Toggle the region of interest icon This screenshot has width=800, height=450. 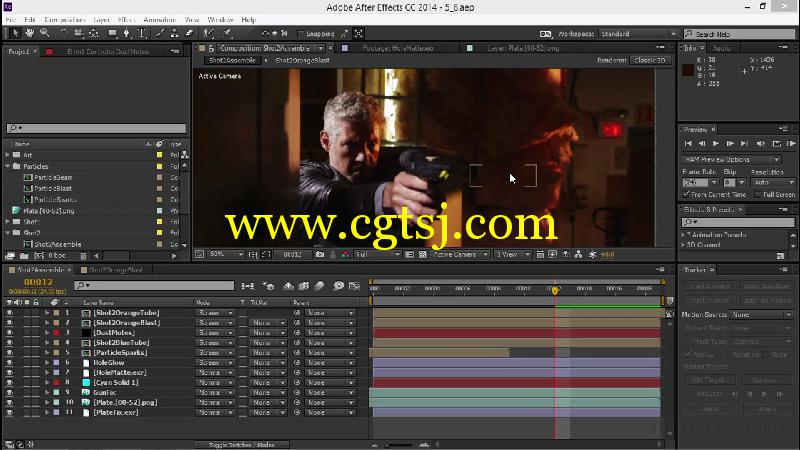click(x=409, y=254)
